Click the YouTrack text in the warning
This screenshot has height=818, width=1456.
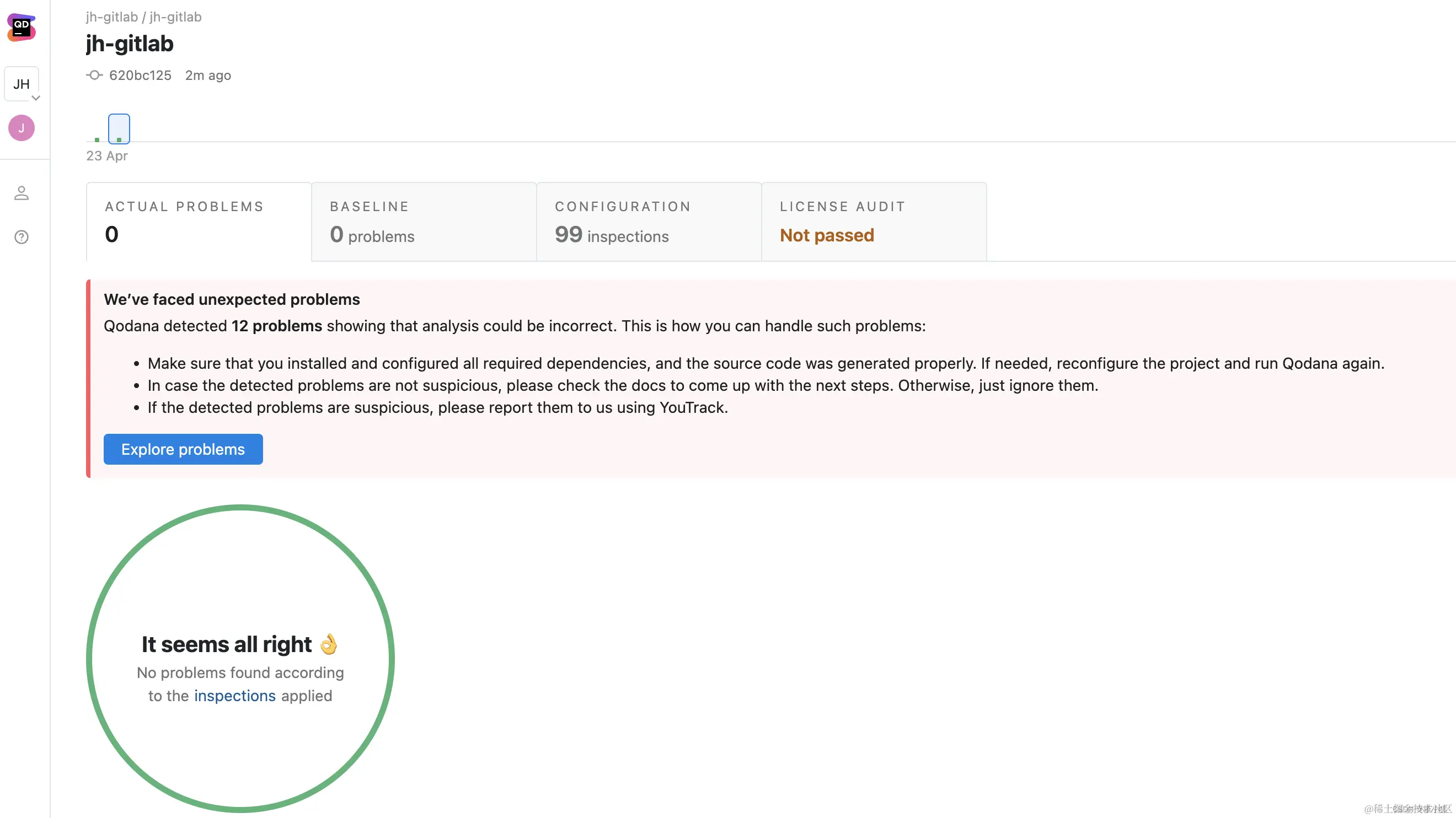coord(692,407)
